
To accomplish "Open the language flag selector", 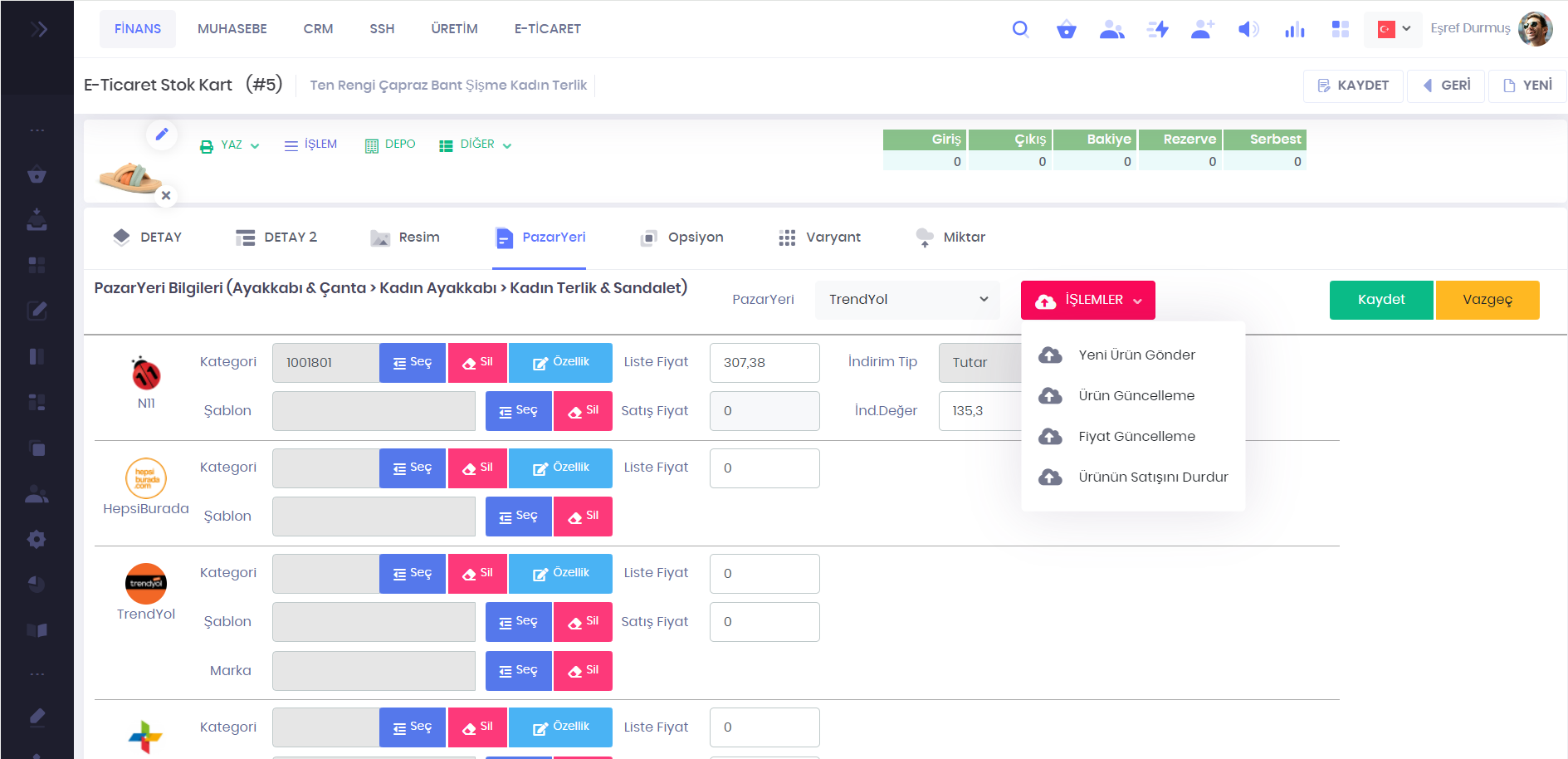I will tap(1394, 29).
